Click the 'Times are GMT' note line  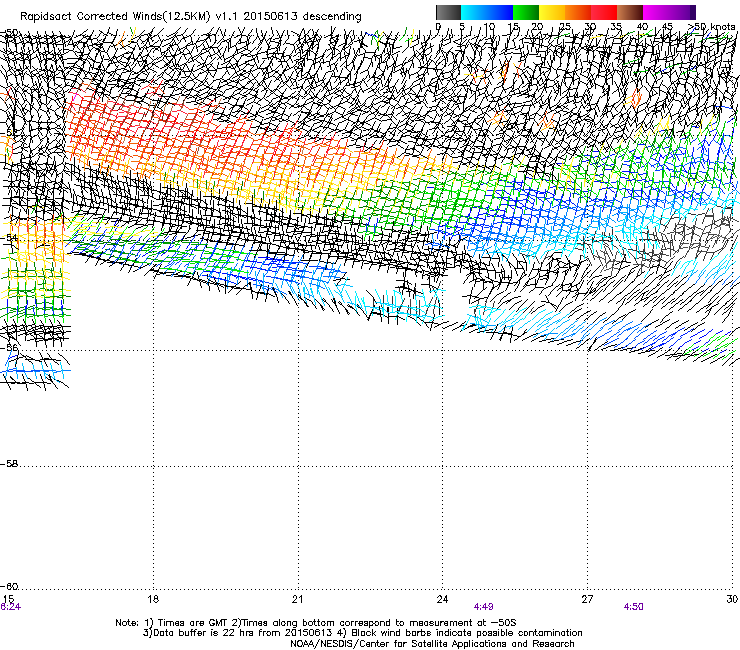coord(315,623)
